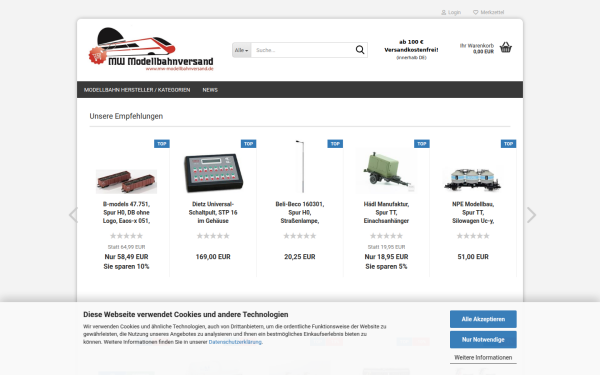Click the Login link
This screenshot has height=375, width=600.
pos(454,13)
